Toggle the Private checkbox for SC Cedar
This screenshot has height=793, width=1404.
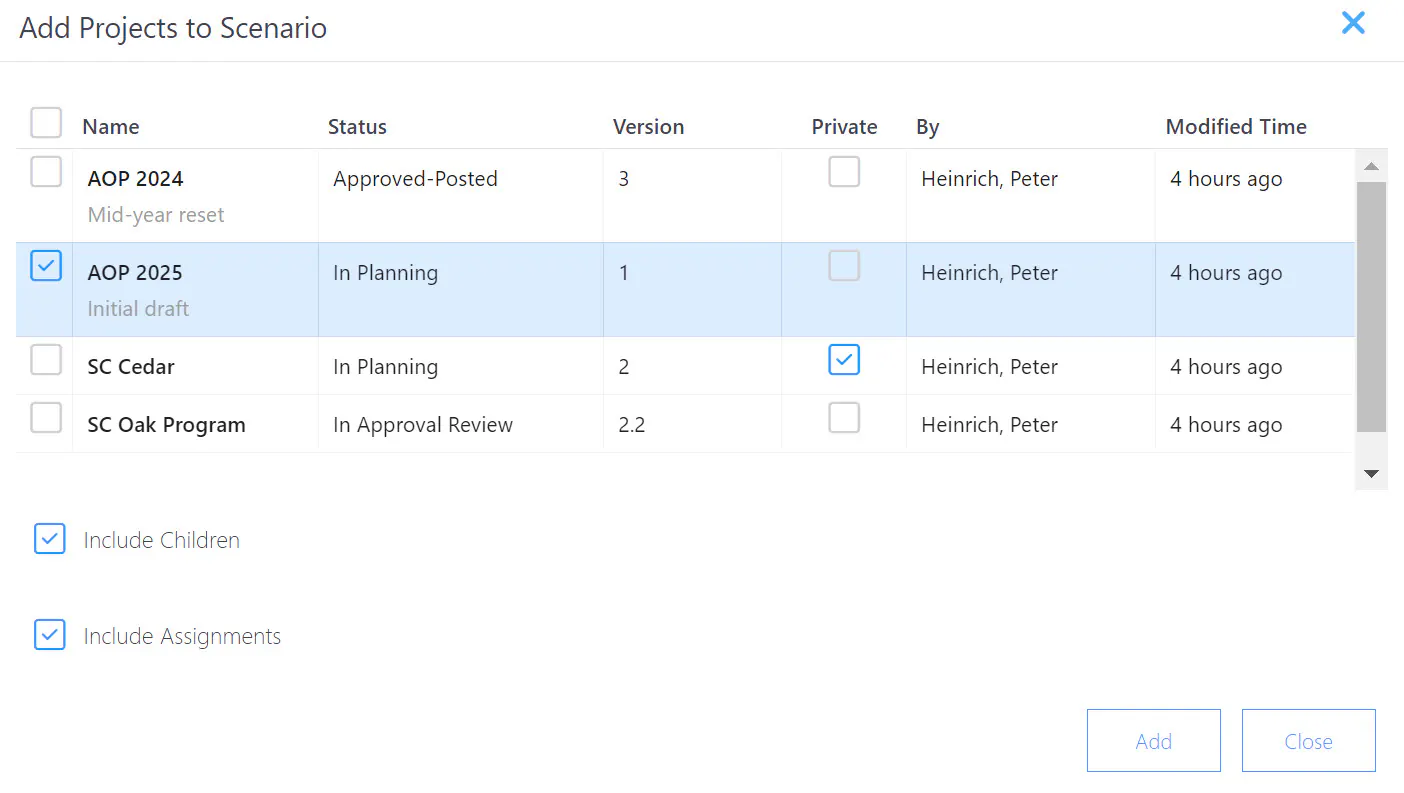(x=844, y=360)
